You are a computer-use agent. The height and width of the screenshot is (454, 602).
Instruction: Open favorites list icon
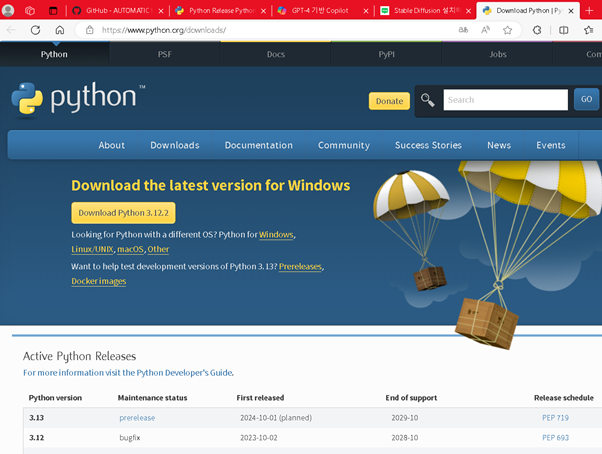pos(589,30)
